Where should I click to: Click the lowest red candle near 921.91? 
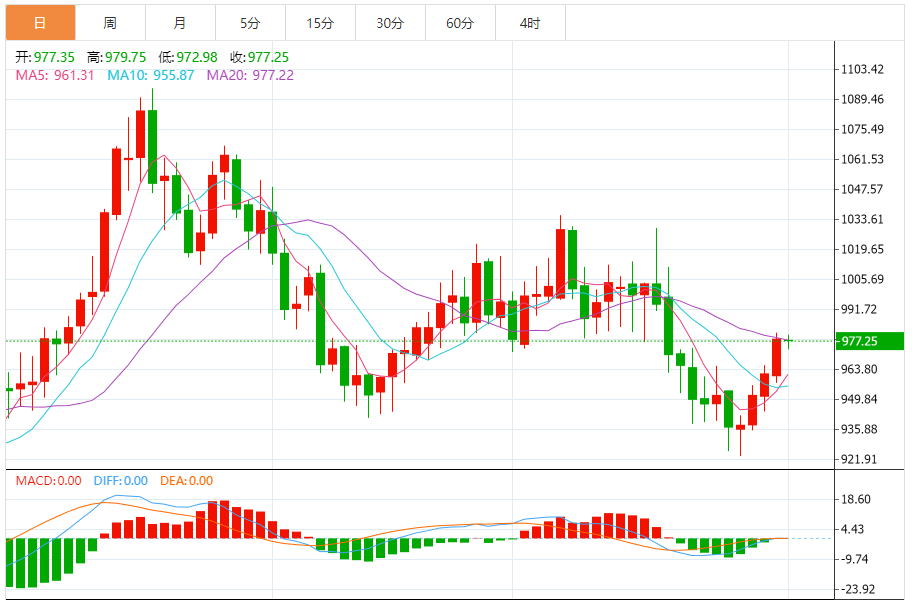coord(740,427)
